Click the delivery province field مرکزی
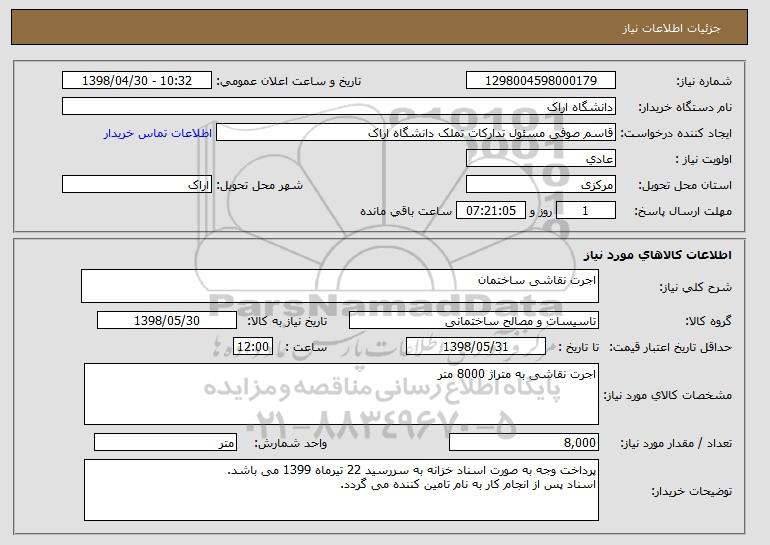Viewport: 770px width, 545px height. 541,185
